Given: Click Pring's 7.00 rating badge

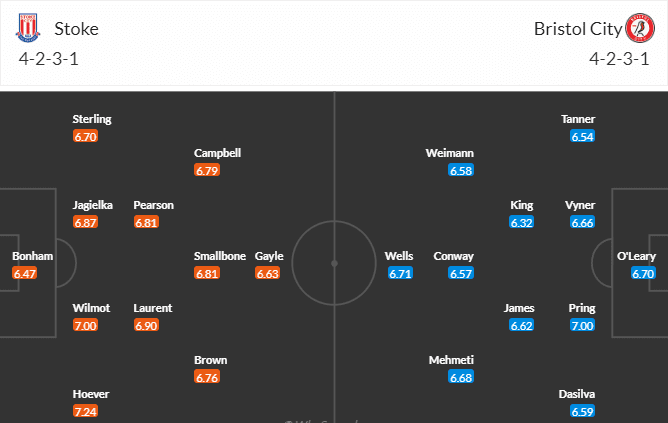Looking at the screenshot, I should (581, 325).
